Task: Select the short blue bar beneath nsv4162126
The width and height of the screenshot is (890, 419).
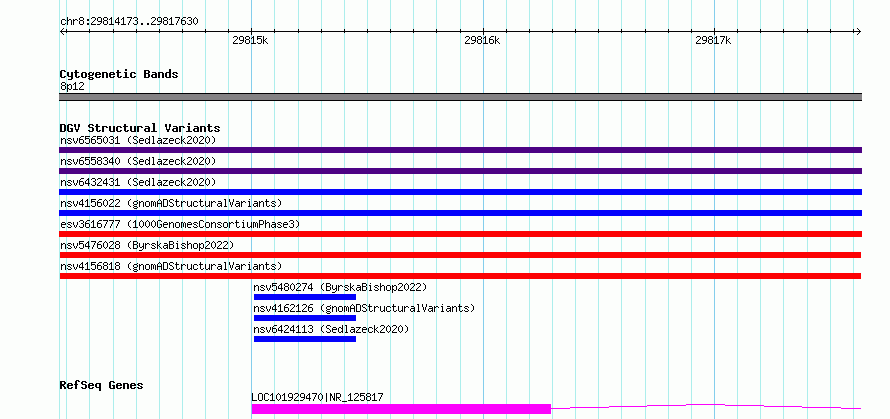Action: click(x=305, y=318)
